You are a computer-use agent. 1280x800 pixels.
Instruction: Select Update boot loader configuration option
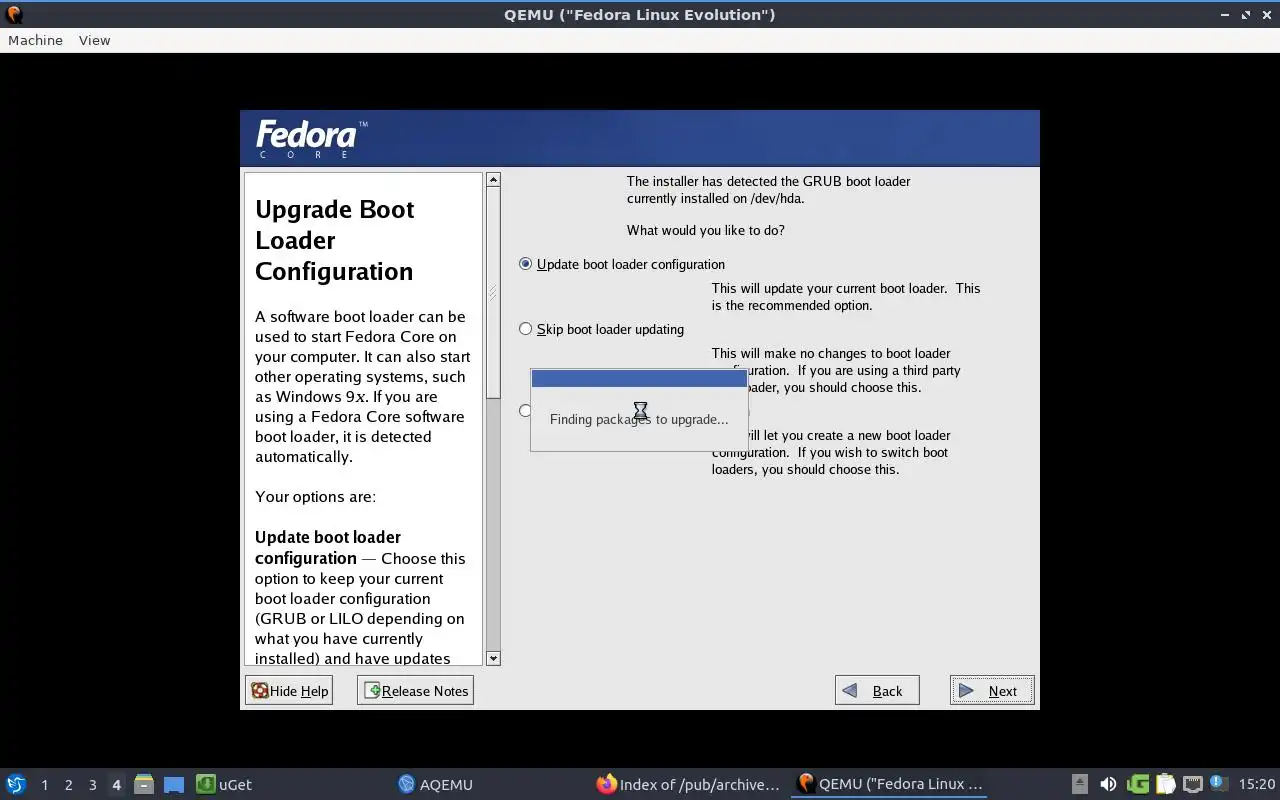[622, 264]
